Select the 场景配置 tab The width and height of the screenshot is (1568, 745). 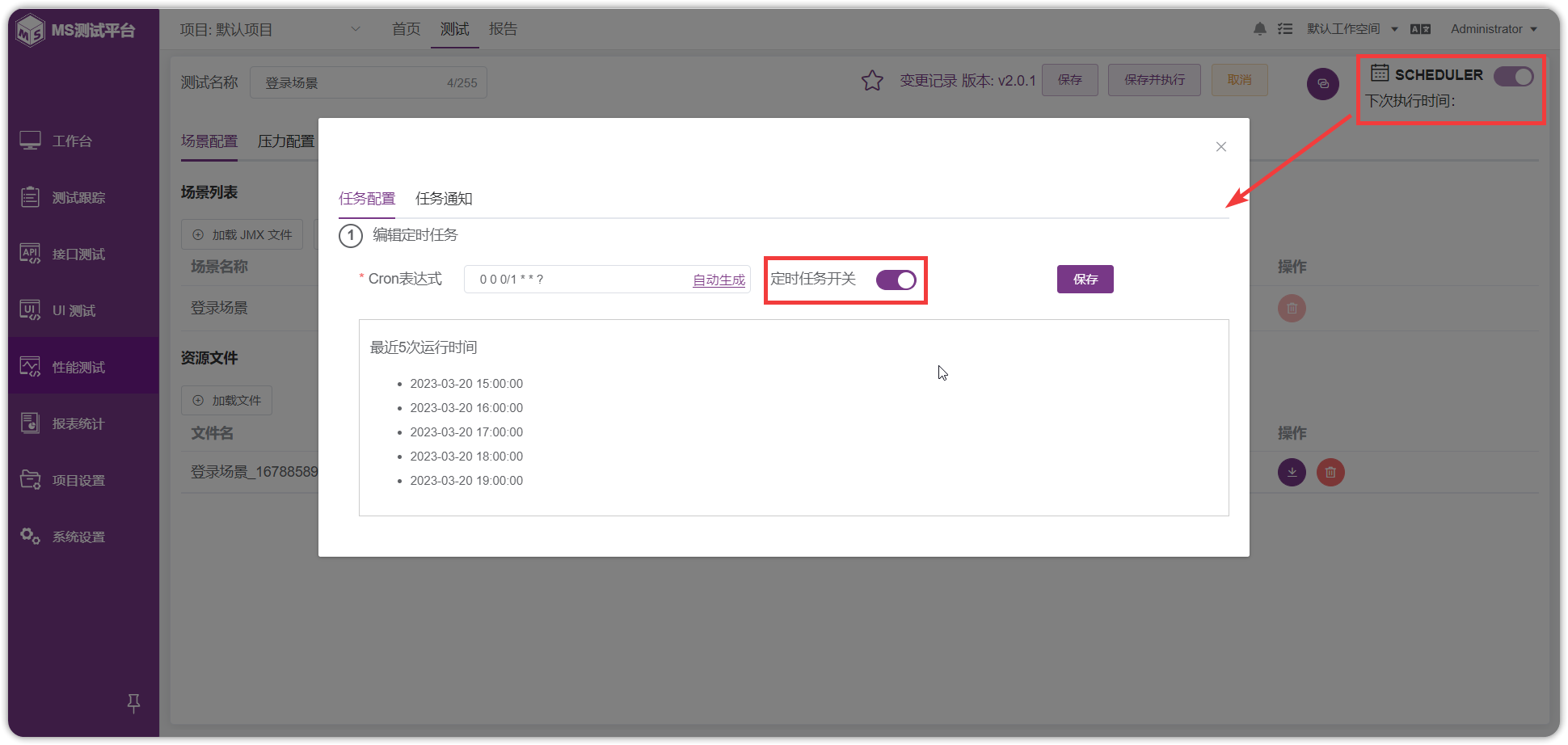[x=209, y=141]
